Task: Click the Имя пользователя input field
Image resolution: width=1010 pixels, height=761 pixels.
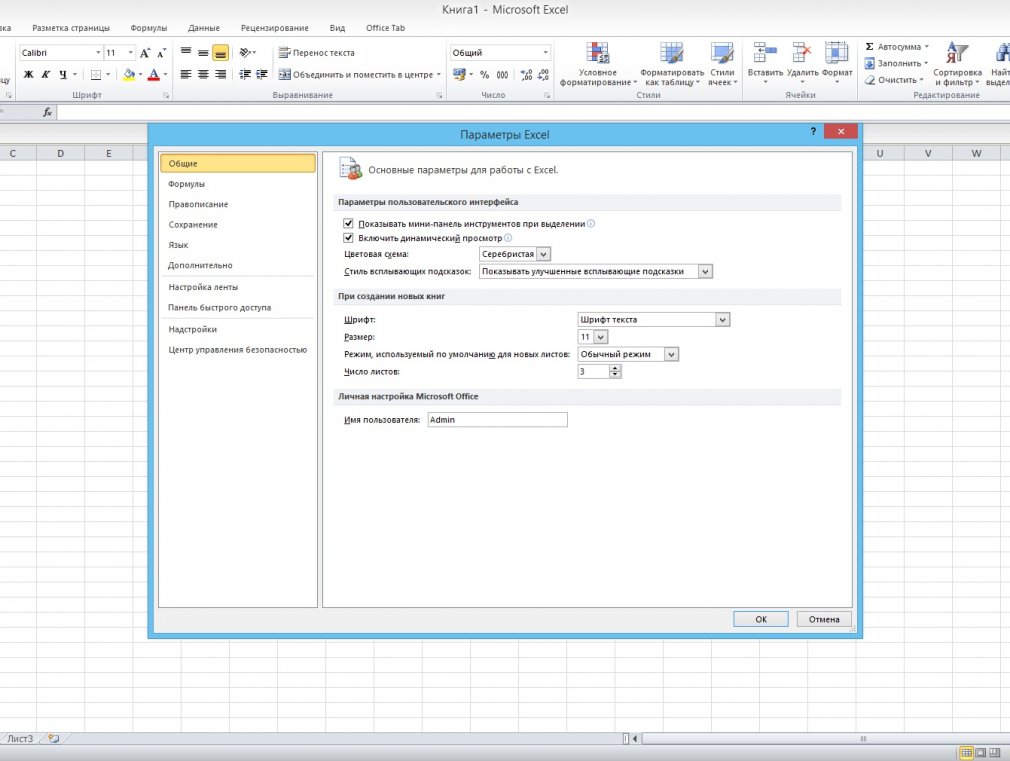Action: [x=497, y=419]
